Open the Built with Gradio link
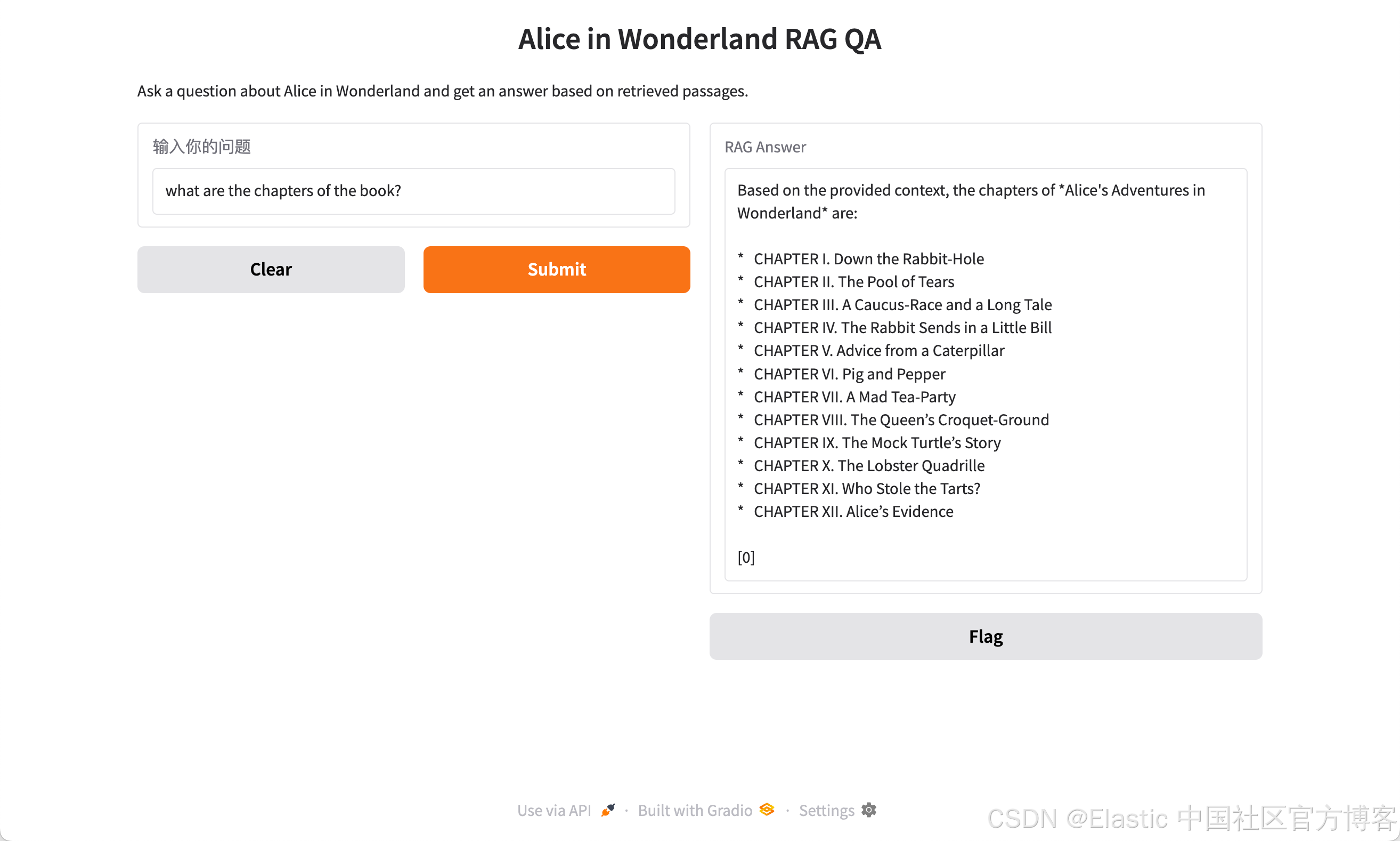 tap(695, 811)
